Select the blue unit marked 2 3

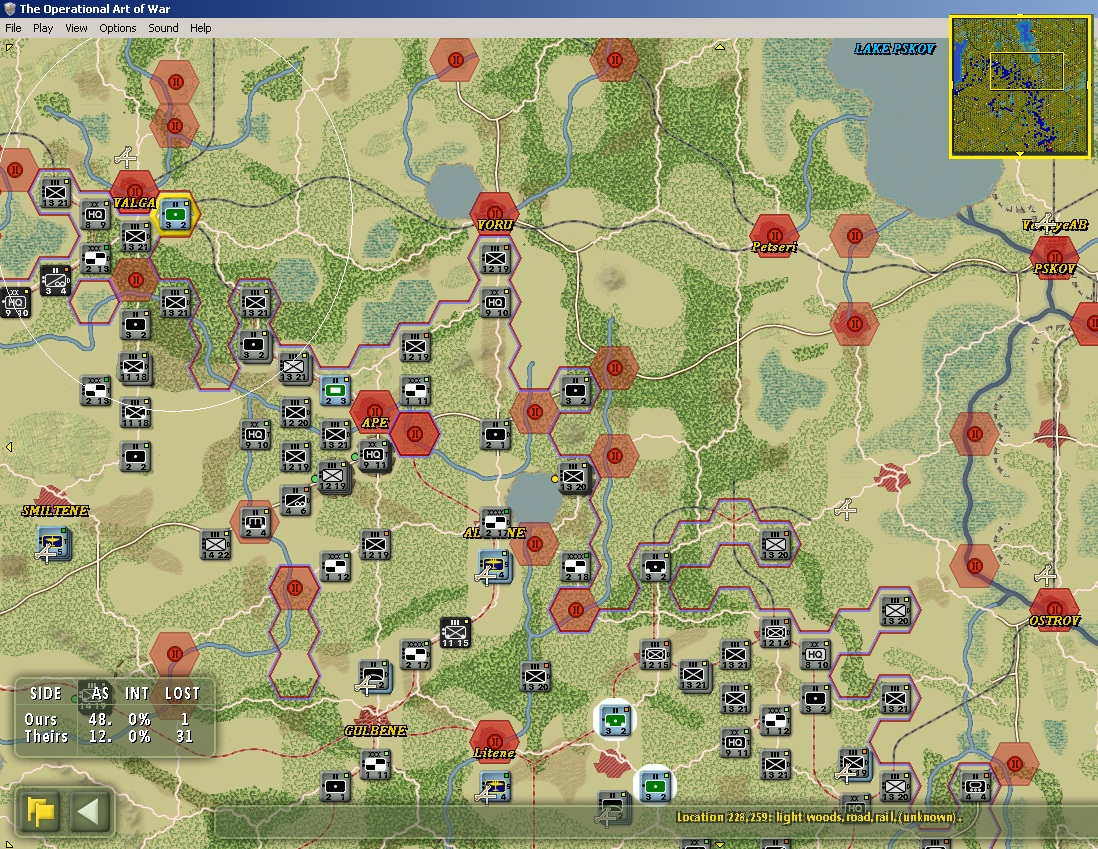[335, 390]
